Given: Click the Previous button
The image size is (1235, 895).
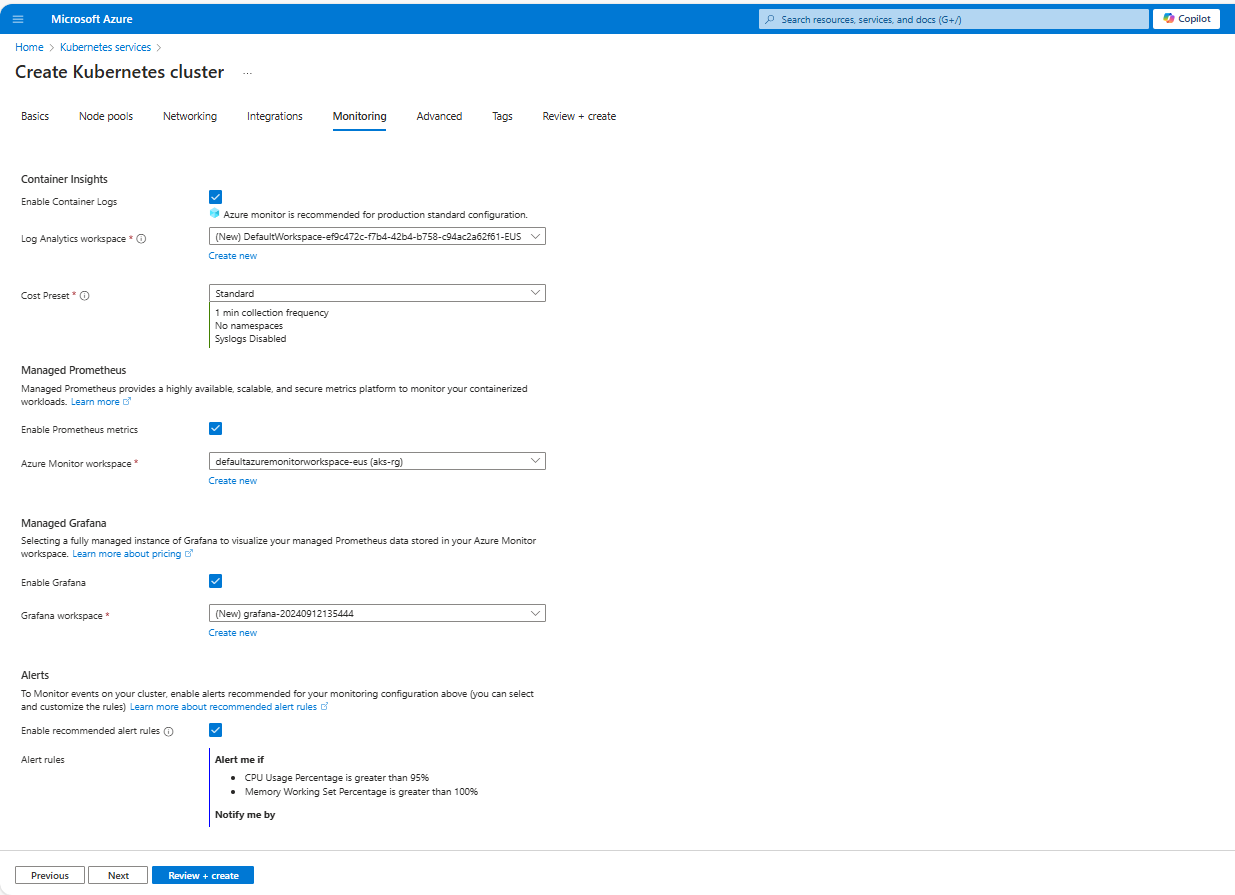Looking at the screenshot, I should (x=50, y=875).
